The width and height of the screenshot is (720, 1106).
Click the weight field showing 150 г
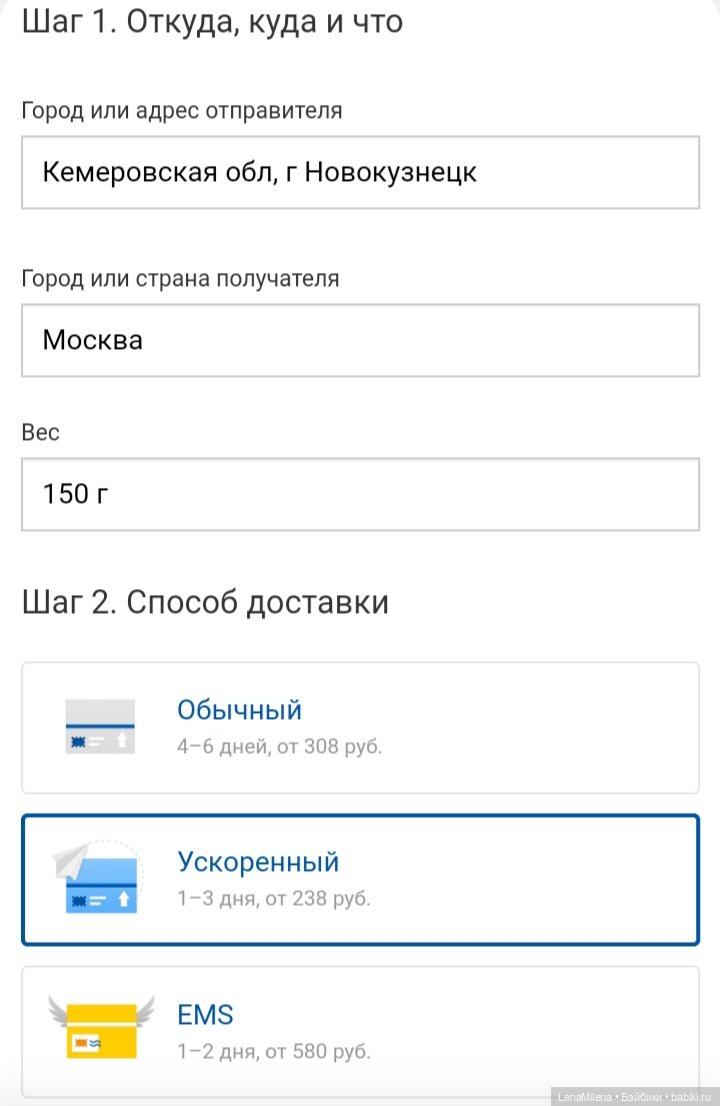360,494
